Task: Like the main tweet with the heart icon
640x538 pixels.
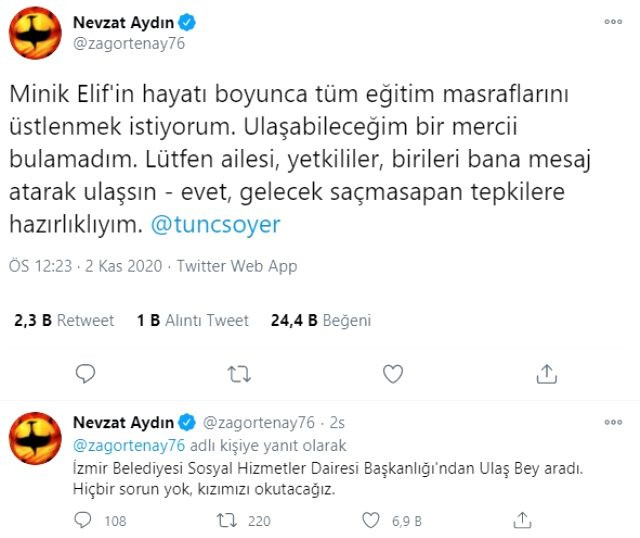Action: (393, 374)
